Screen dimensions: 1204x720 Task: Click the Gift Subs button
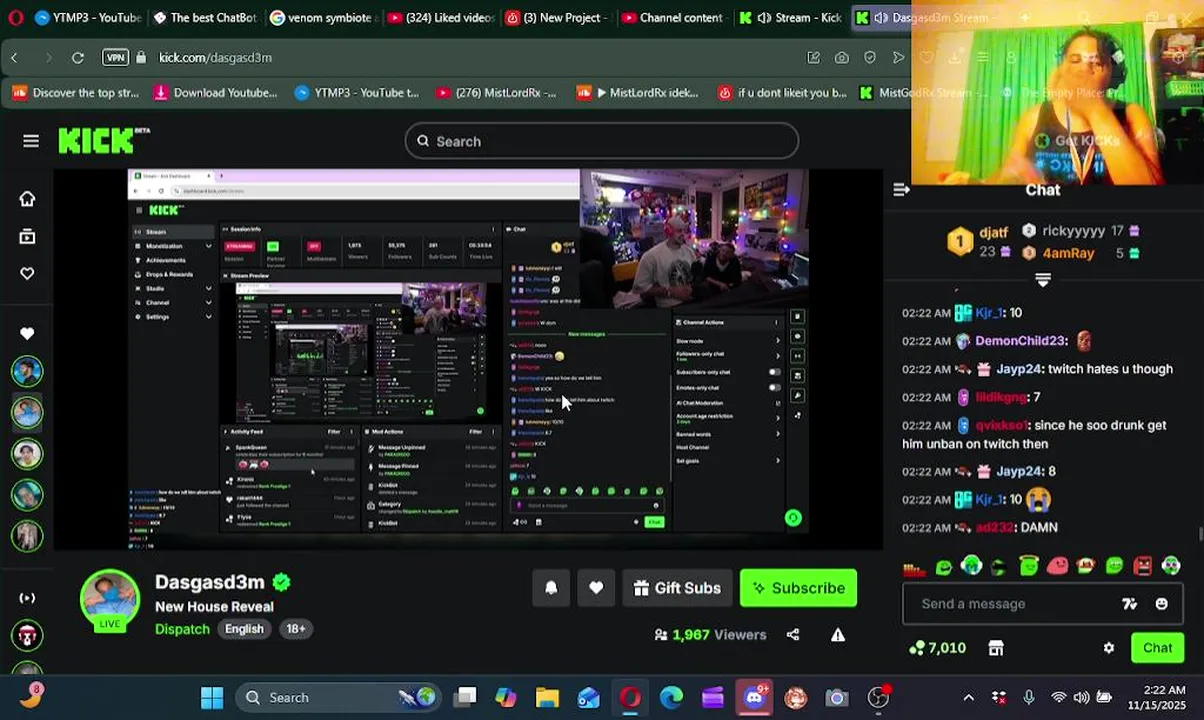coord(677,588)
